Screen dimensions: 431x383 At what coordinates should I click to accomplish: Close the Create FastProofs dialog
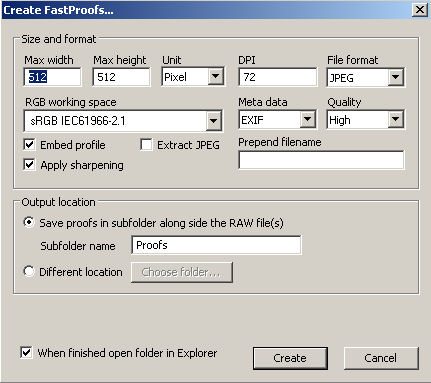pyautogui.click(x=420, y=10)
